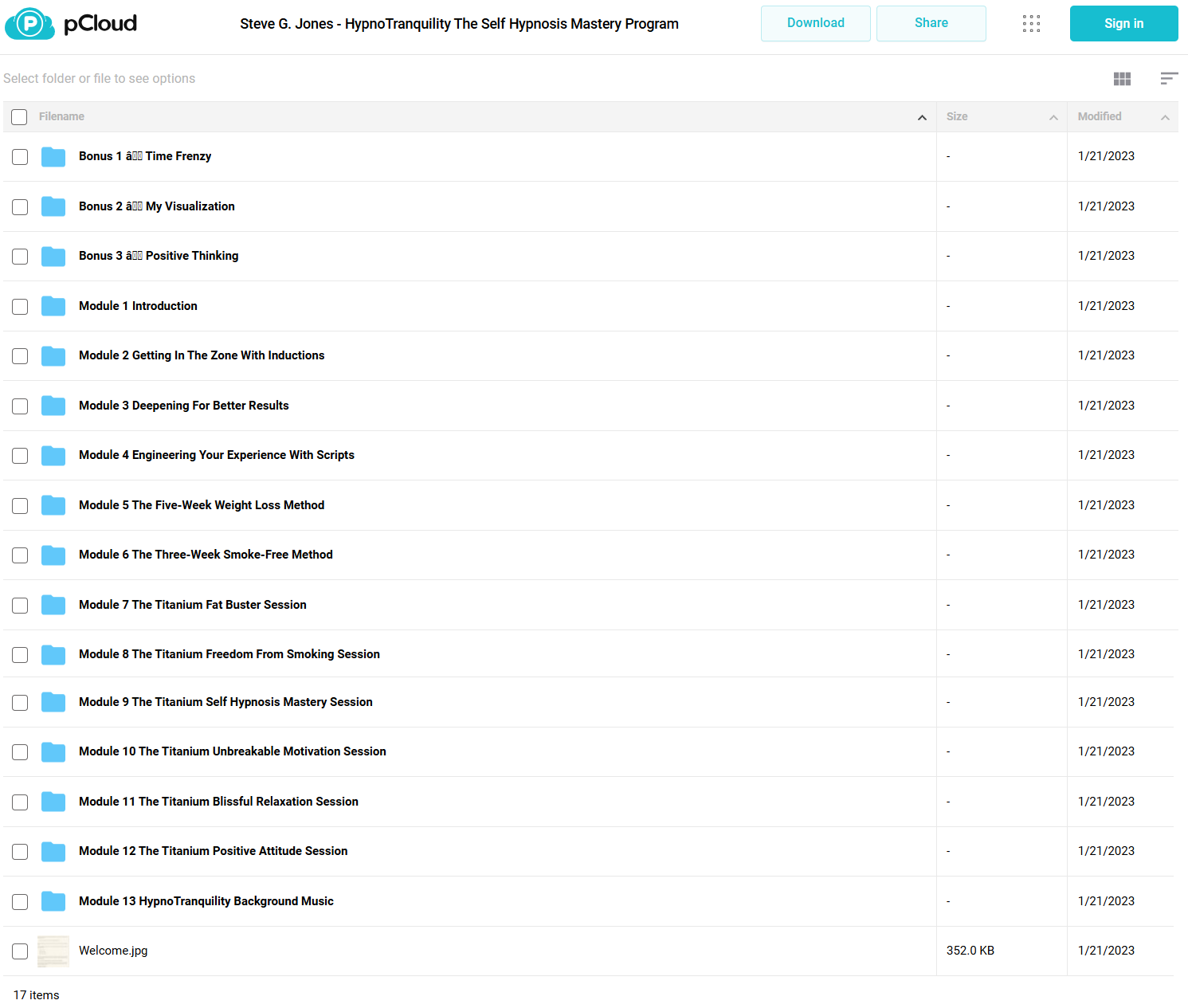The height and width of the screenshot is (1008, 1188).
Task: Open Module 11 Titanium Blissful Relaxation Session
Action: pyautogui.click(x=218, y=802)
